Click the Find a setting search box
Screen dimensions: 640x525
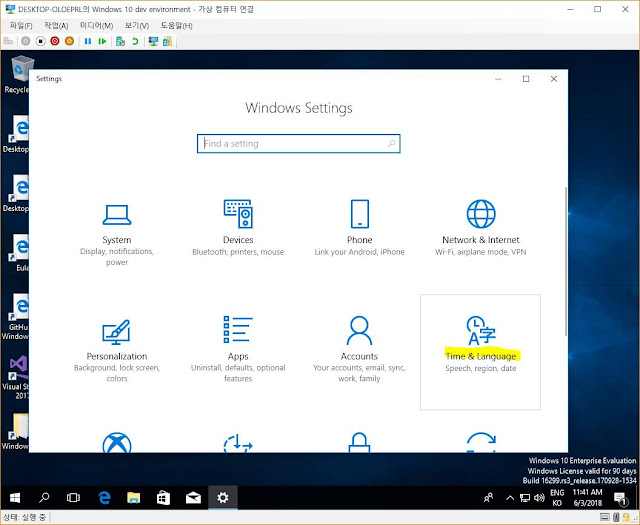[x=298, y=144]
